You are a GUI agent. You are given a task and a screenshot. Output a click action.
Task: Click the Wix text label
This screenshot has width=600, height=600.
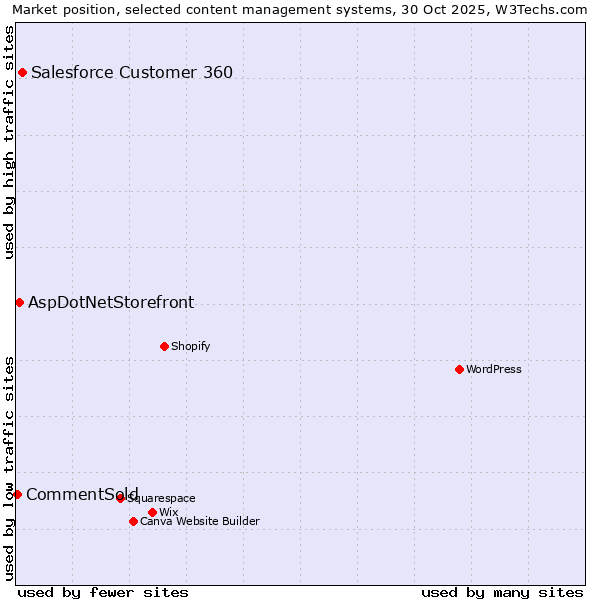tap(168, 512)
